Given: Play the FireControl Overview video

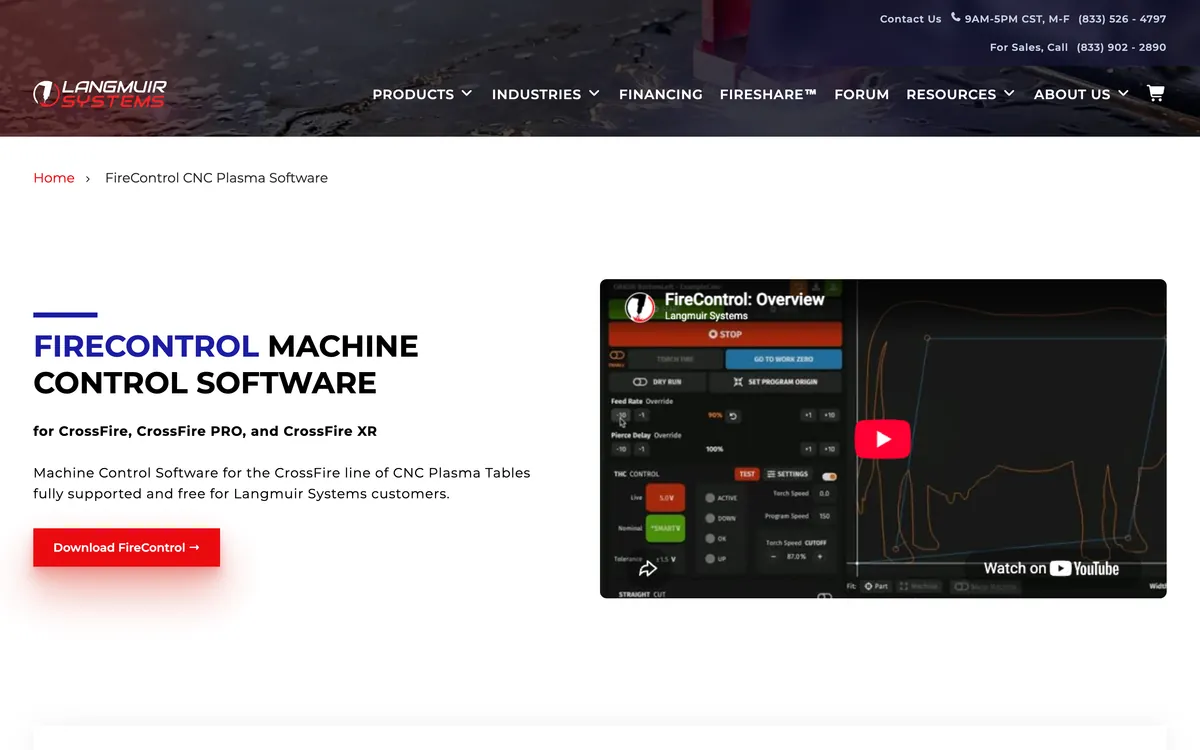Looking at the screenshot, I should tap(882, 439).
